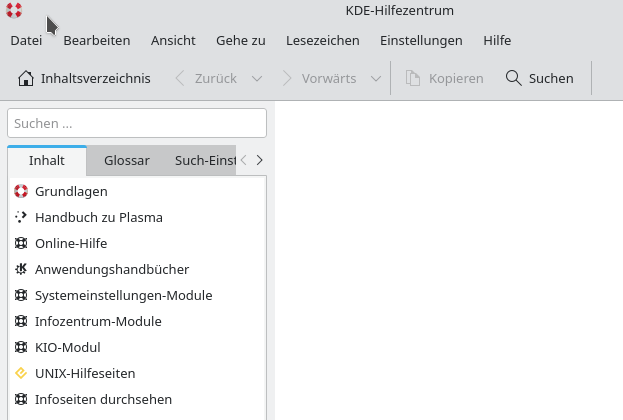The width and height of the screenshot is (623, 420).
Task: Click the Inhaltsverzeichnis home icon
Action: pos(26,78)
